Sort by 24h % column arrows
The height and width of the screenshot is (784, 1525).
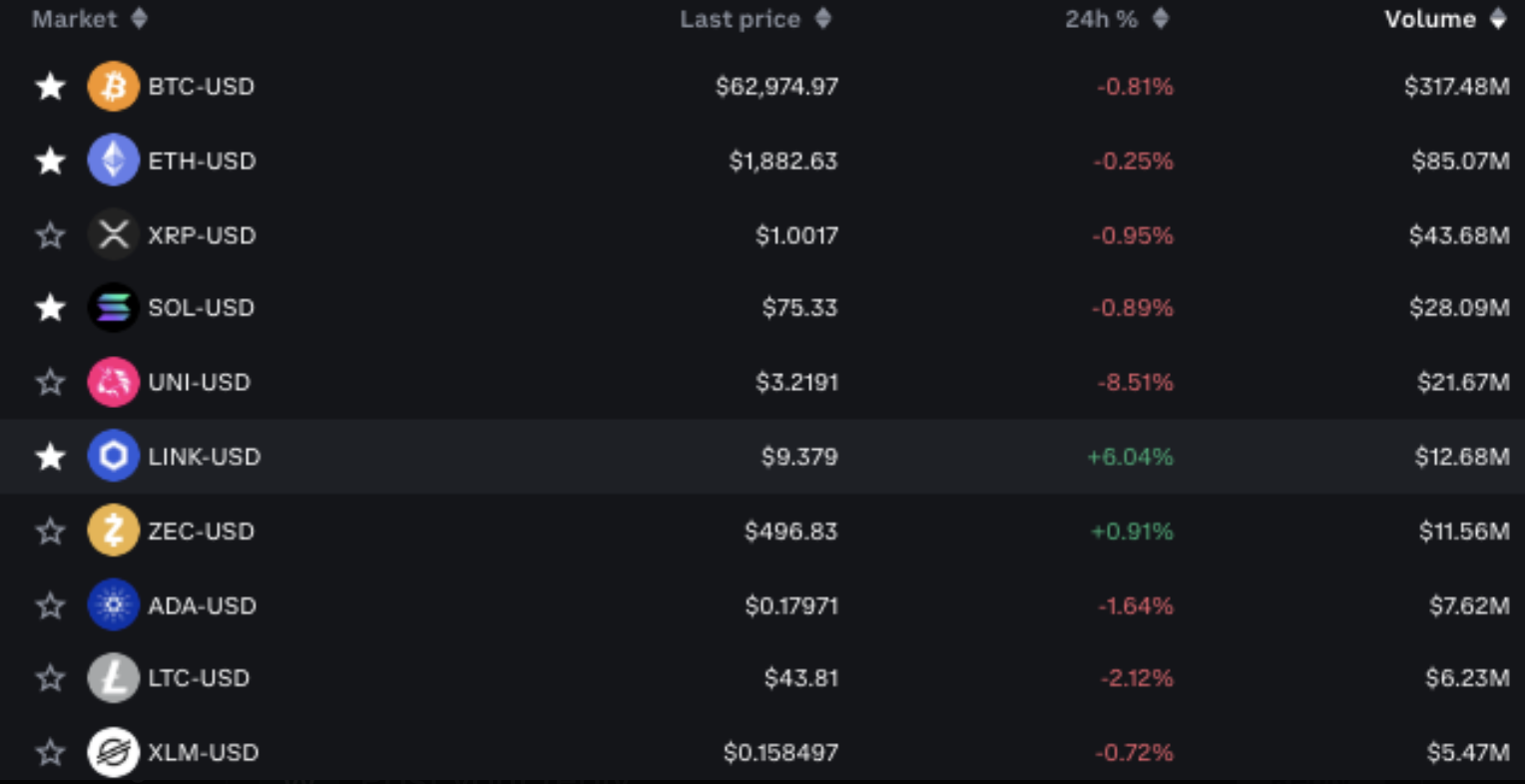pyautogui.click(x=1160, y=19)
